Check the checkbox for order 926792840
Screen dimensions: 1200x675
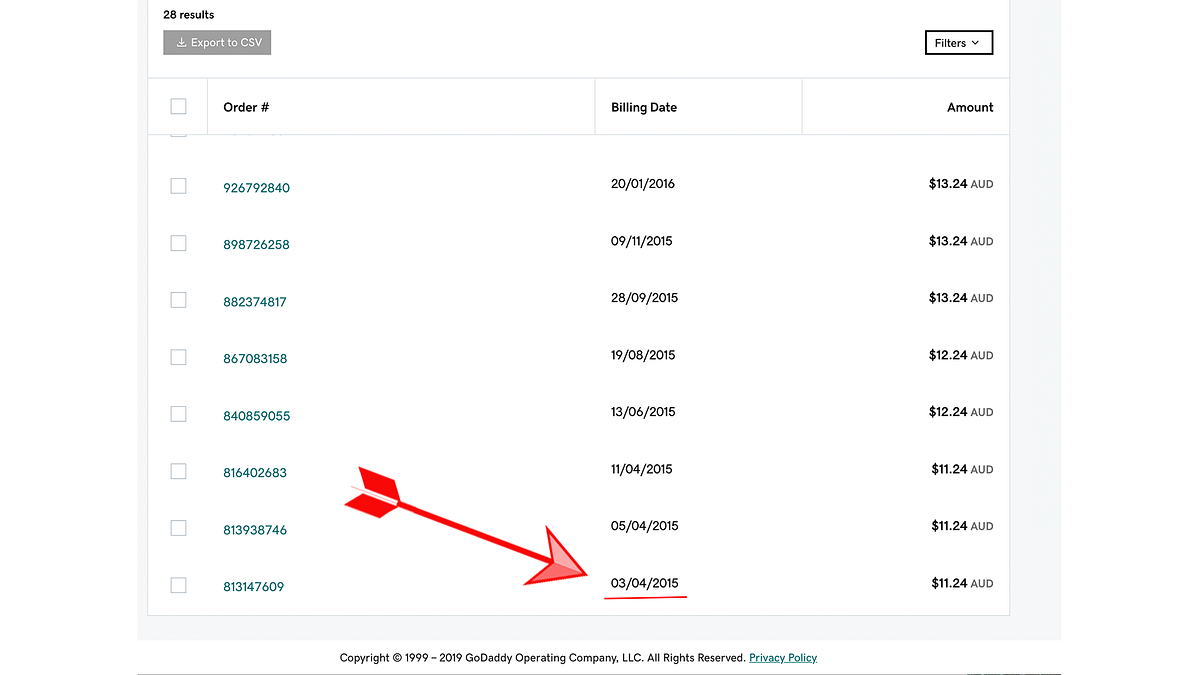178,185
